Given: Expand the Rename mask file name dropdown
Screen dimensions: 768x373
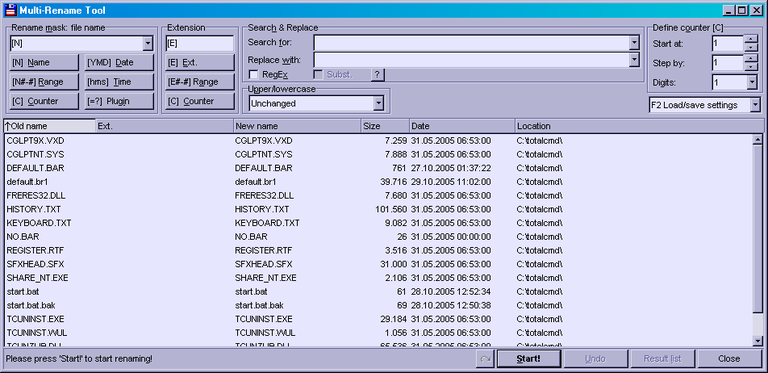Looking at the screenshot, I should pos(148,44).
